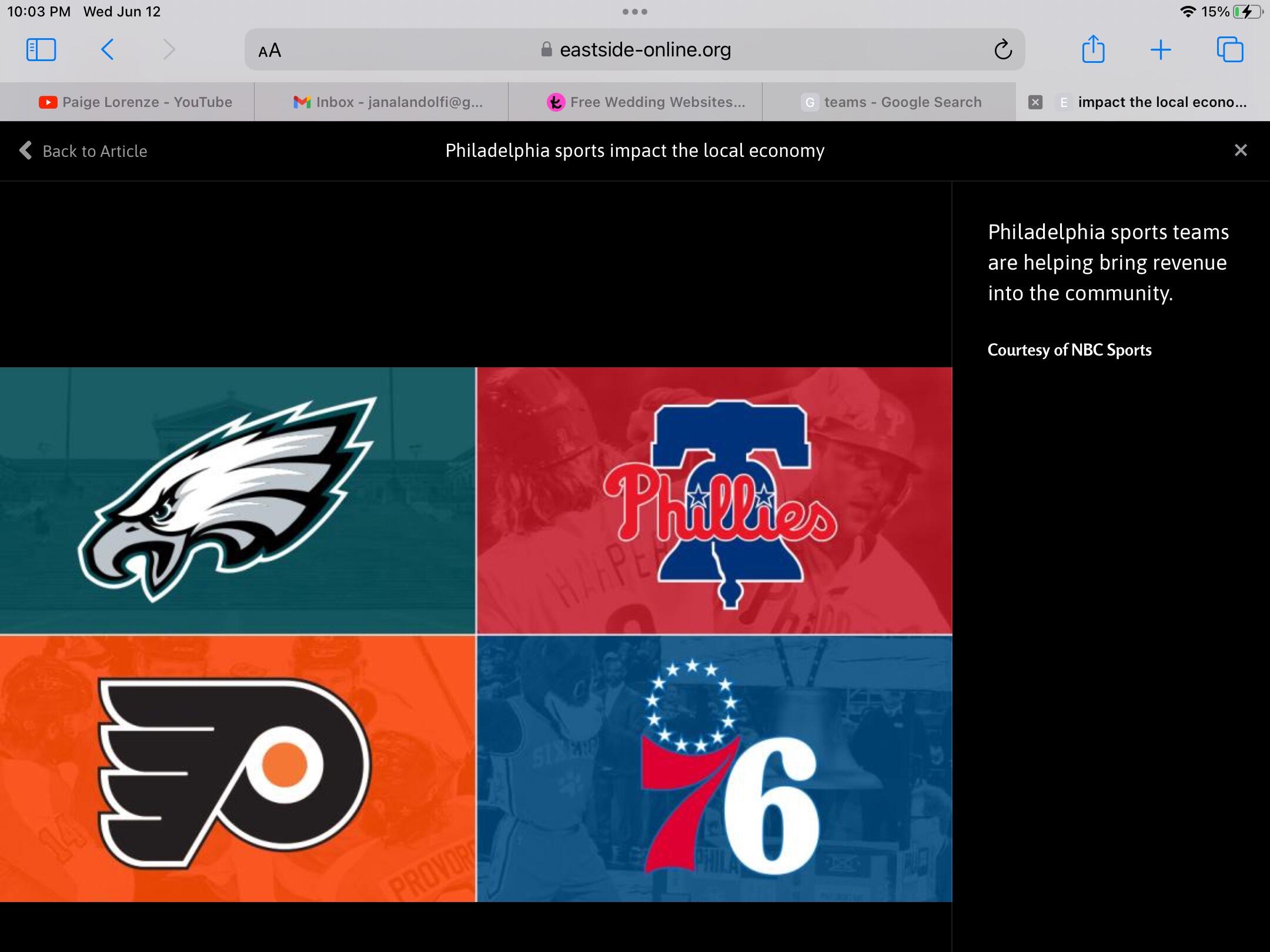Go Back to Article

(x=83, y=151)
